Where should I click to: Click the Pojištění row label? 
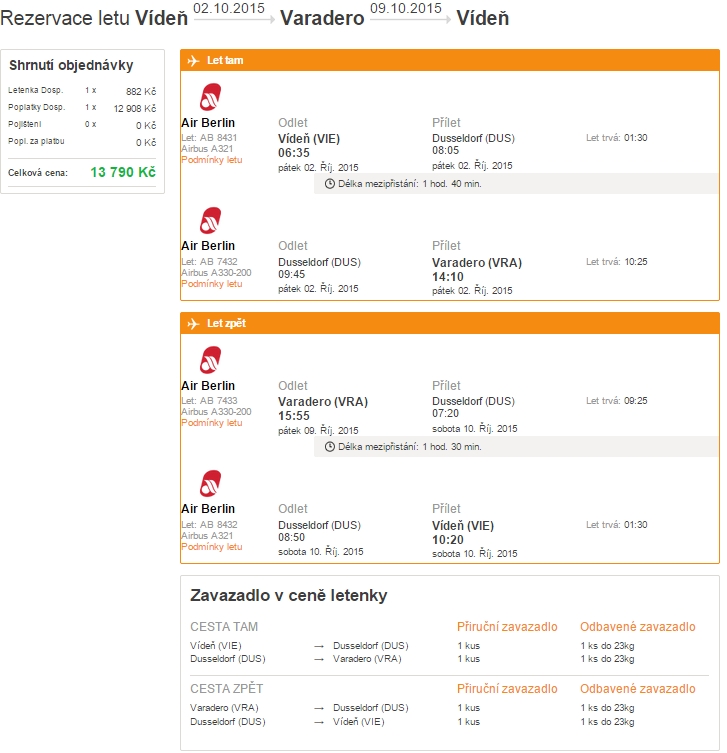24,124
